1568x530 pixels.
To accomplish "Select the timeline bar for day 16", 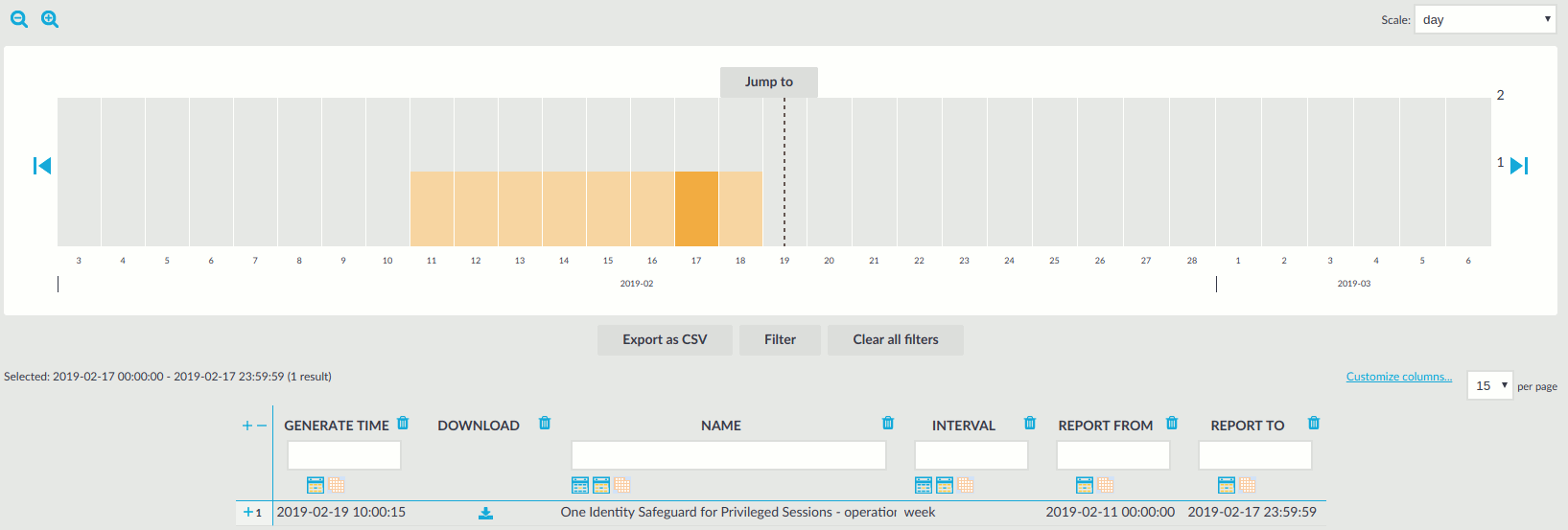I will click(x=652, y=209).
